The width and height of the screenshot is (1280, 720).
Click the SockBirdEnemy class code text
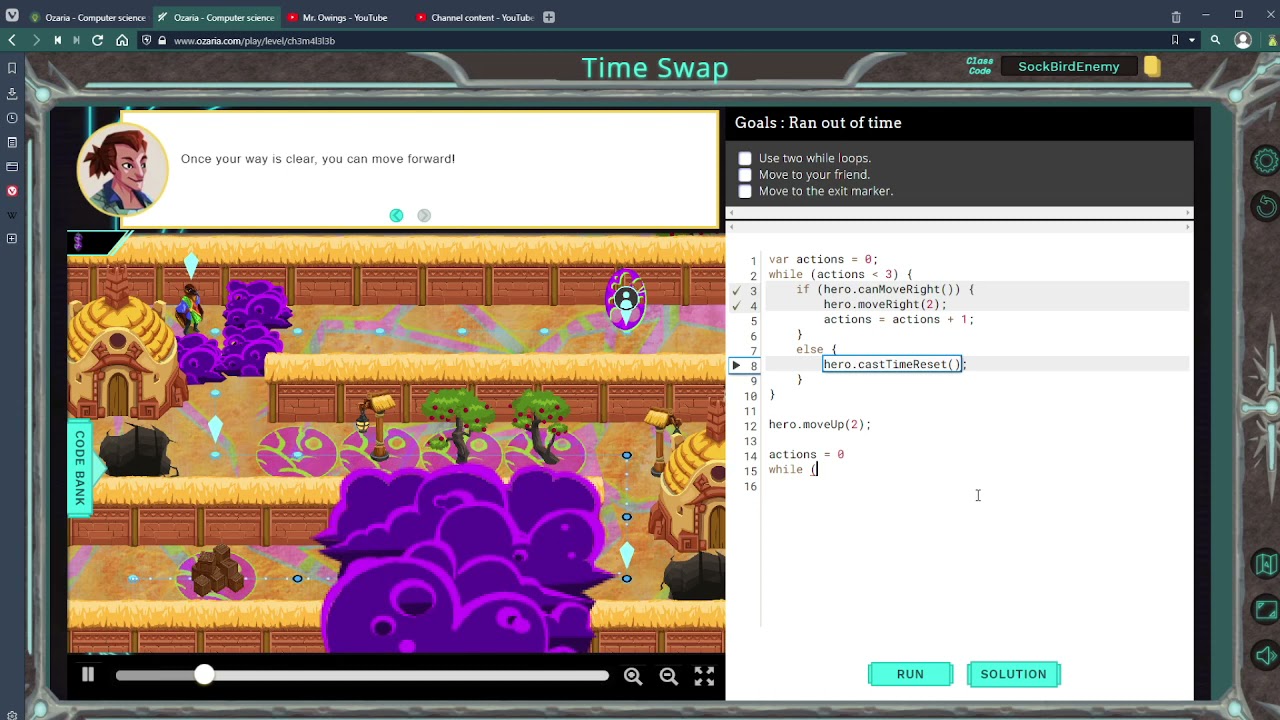1068,66
